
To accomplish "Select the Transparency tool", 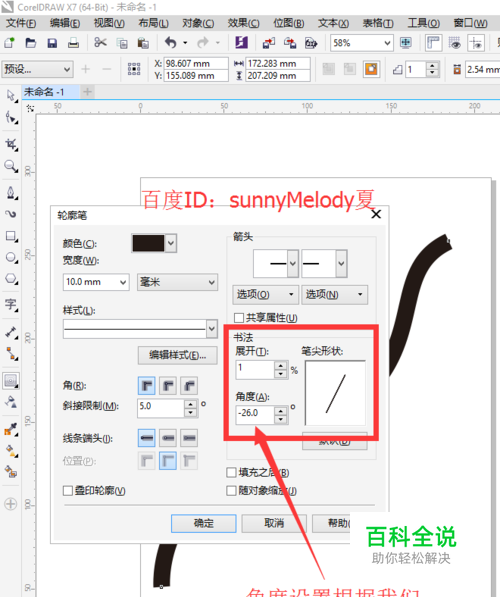I will point(11,402).
